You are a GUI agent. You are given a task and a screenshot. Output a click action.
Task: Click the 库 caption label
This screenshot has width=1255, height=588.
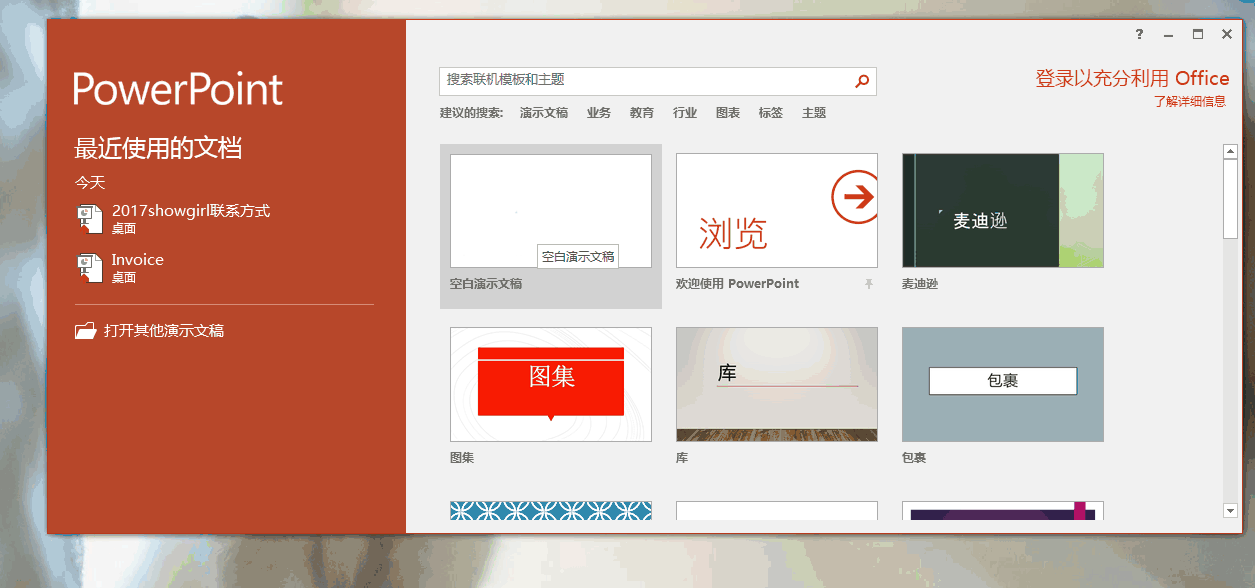[682, 458]
